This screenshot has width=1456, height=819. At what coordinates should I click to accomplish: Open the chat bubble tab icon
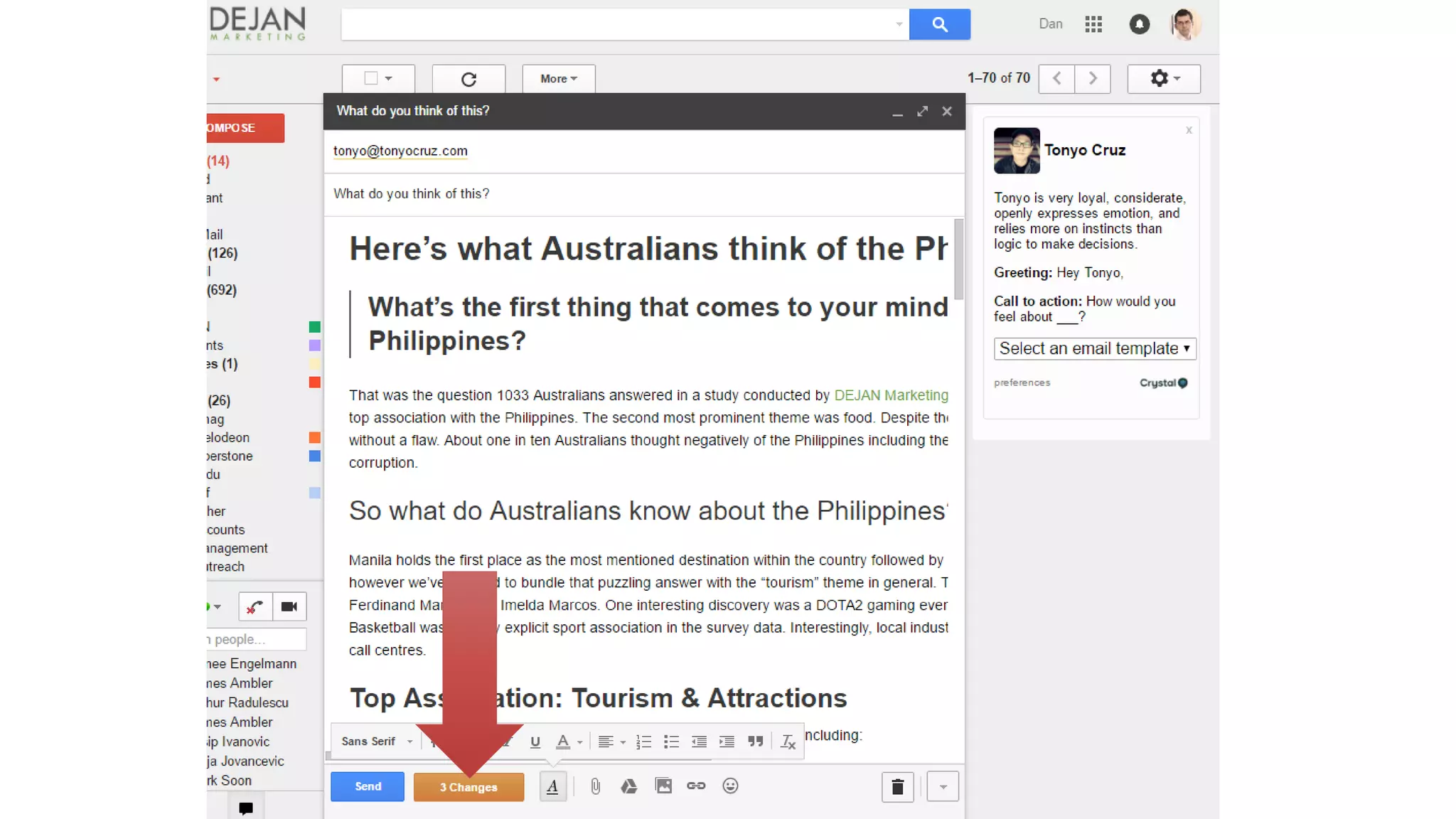point(246,808)
